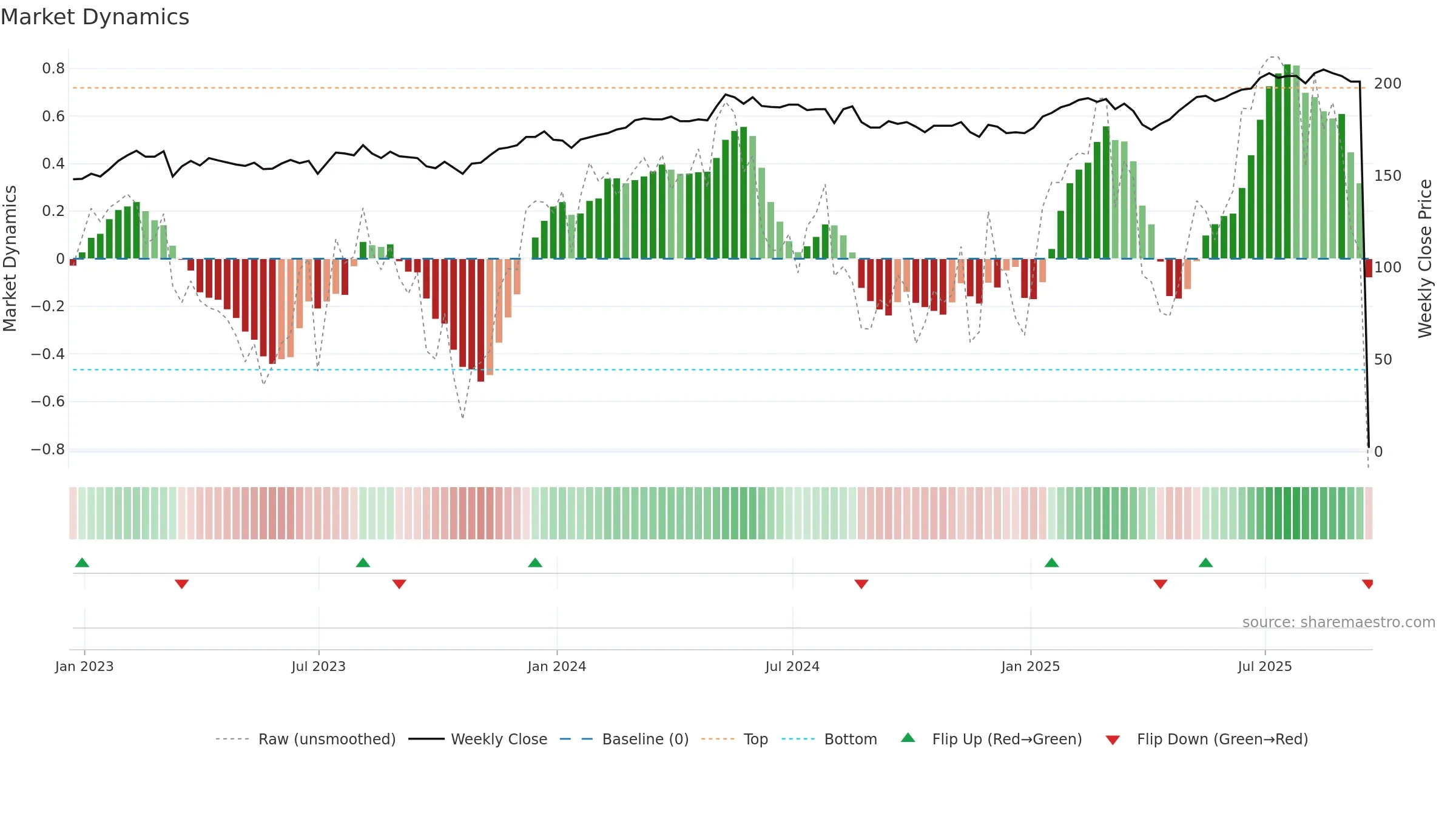Screen dimensions: 1456x819
Task: Toggle the Baseline (0) legend entry
Action: (x=645, y=739)
